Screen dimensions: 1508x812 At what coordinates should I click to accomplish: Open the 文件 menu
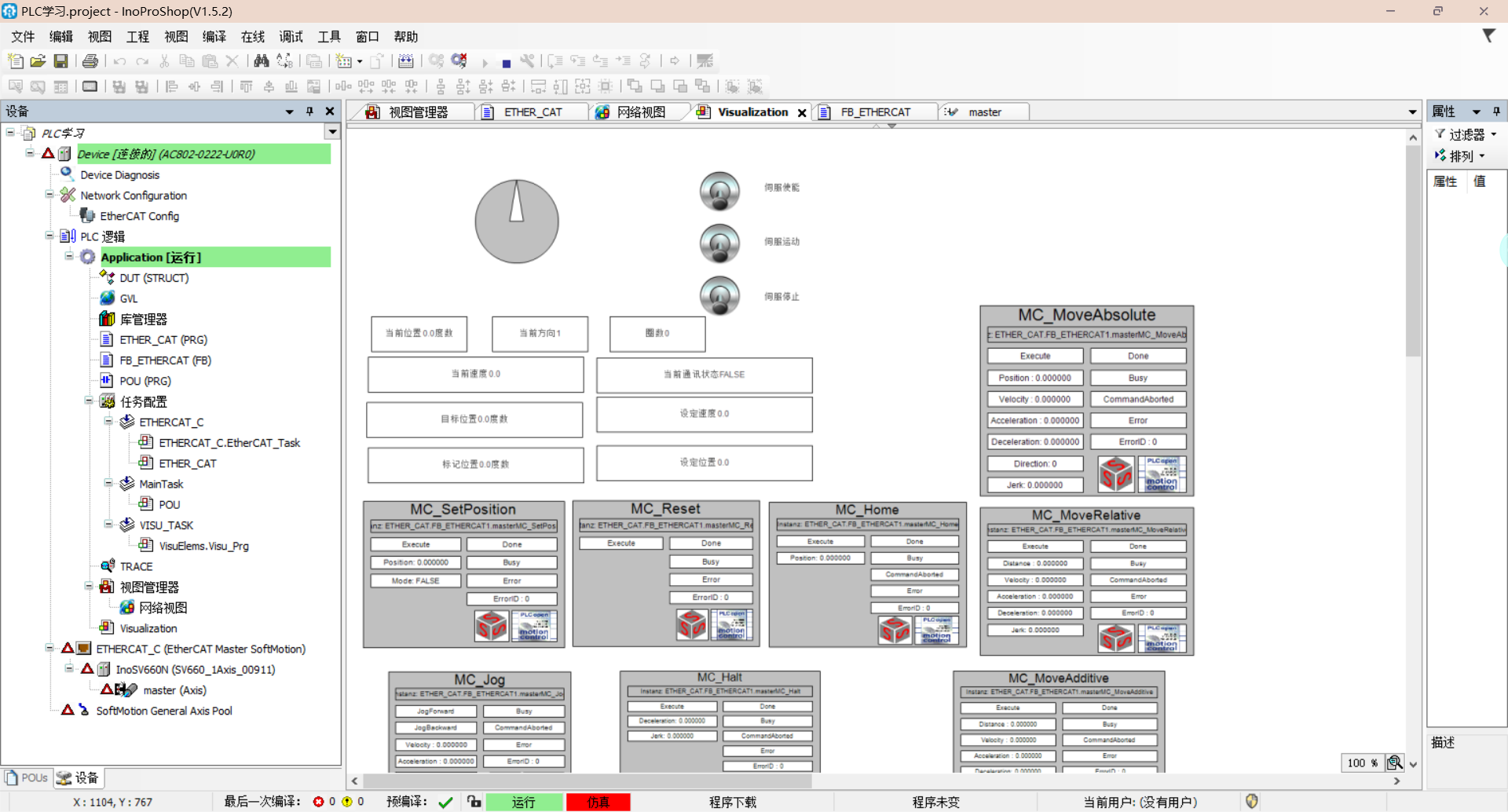[23, 36]
